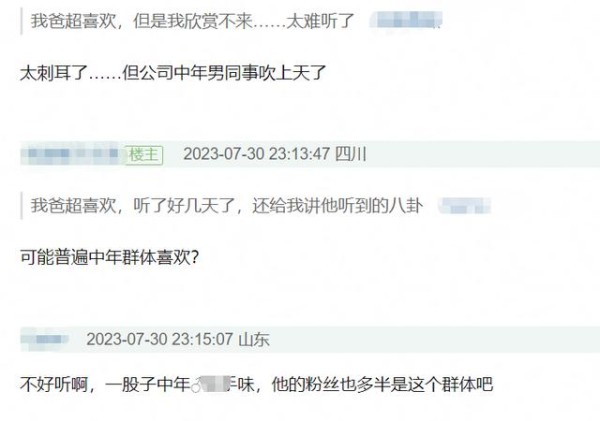Click the male symbol emoji in last comment
Image resolution: width=600 pixels, height=421 pixels.
[x=196, y=385]
